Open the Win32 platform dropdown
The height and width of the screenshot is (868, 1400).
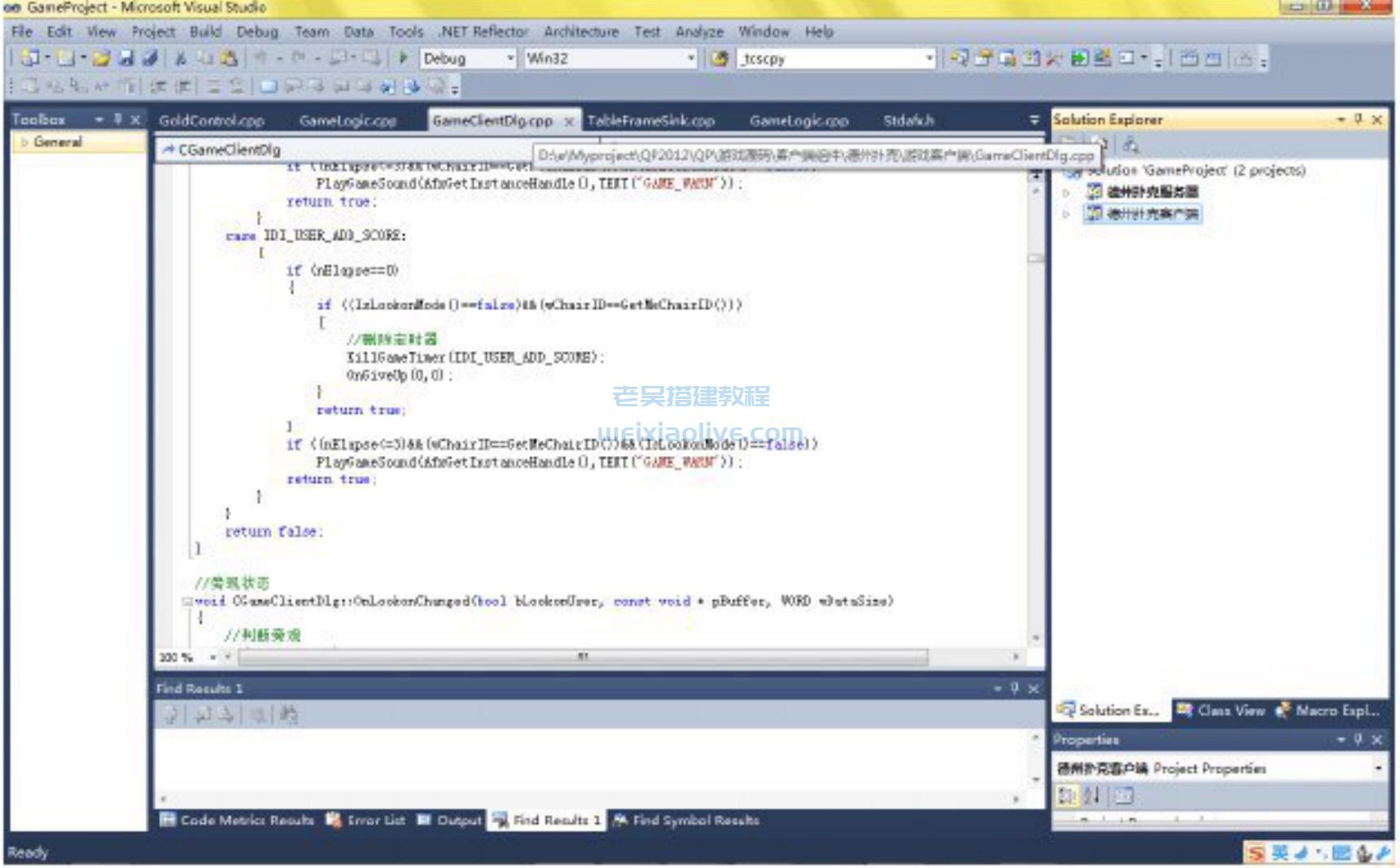691,59
